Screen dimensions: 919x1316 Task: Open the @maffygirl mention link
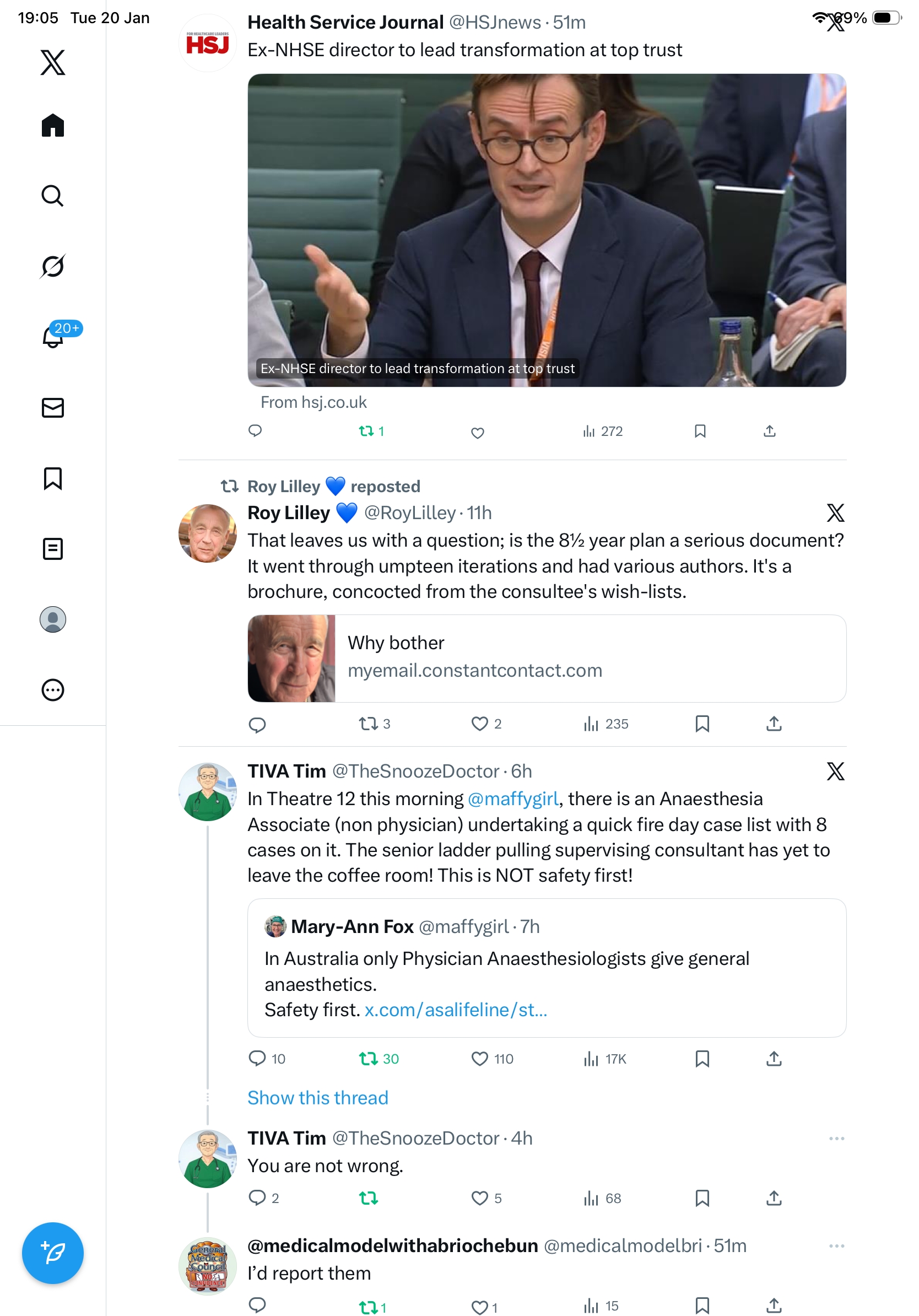tap(513, 799)
